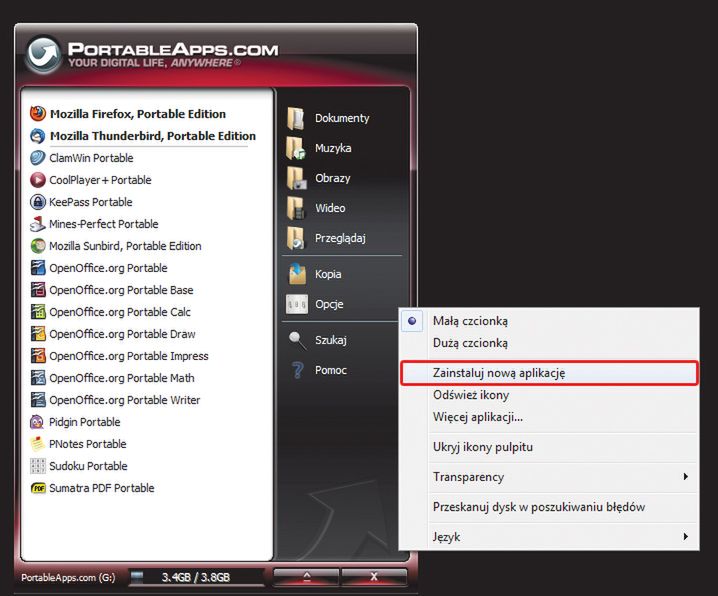Viewport: 718px width, 596px height.
Task: Open the Wideo folder icon
Action: [x=296, y=208]
